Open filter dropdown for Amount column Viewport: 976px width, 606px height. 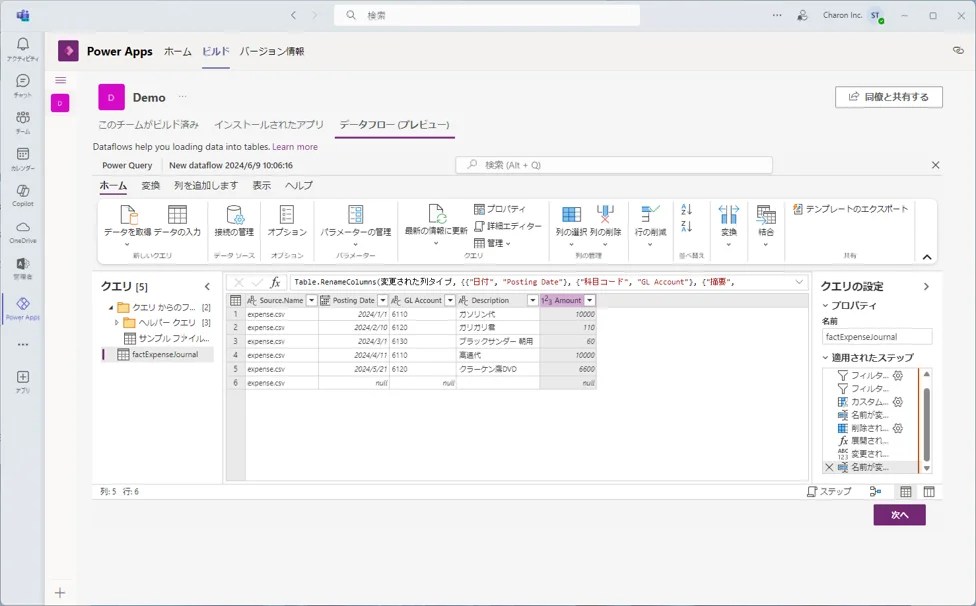pos(589,301)
